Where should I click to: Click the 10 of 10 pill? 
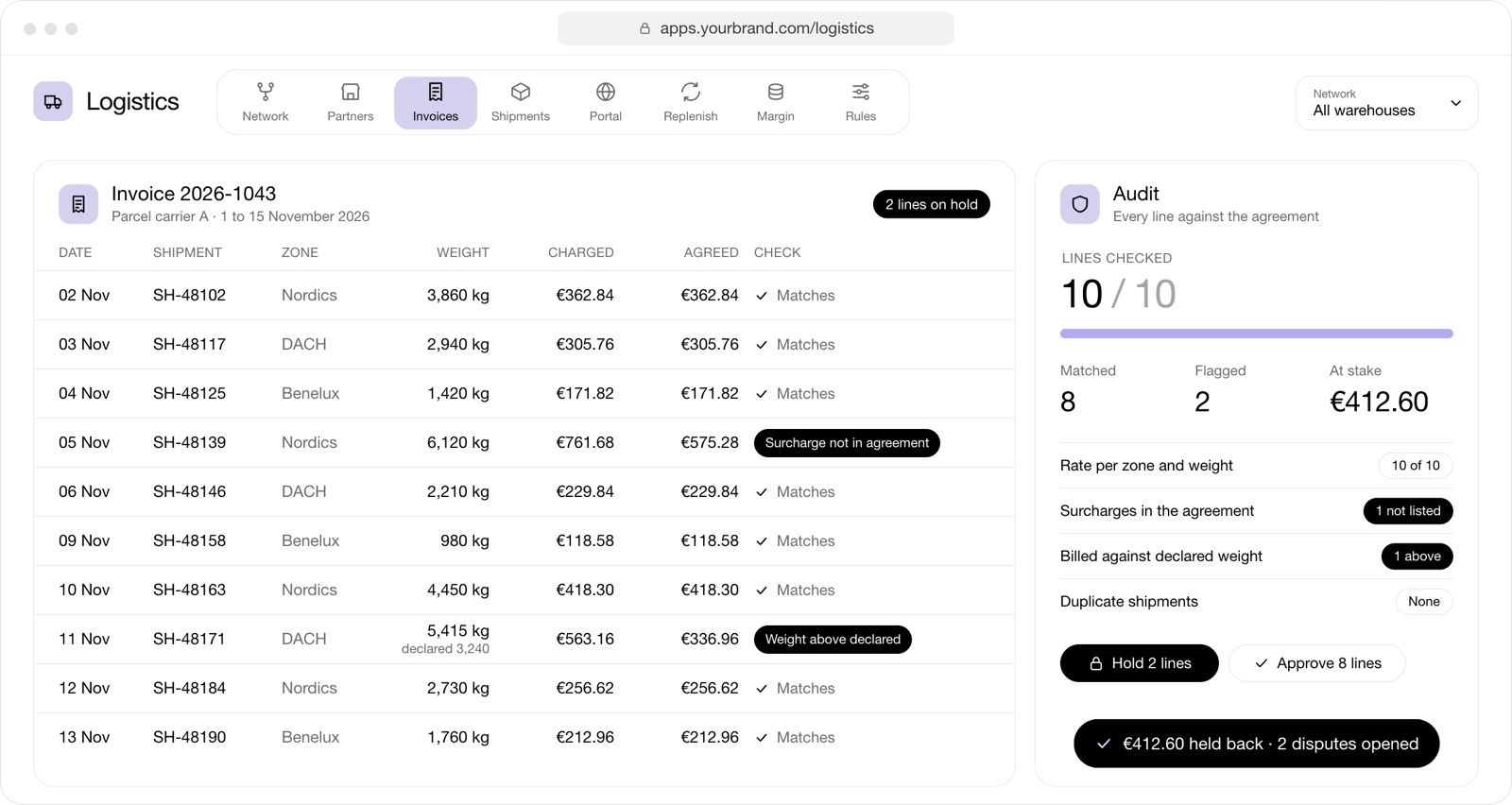[1416, 466]
